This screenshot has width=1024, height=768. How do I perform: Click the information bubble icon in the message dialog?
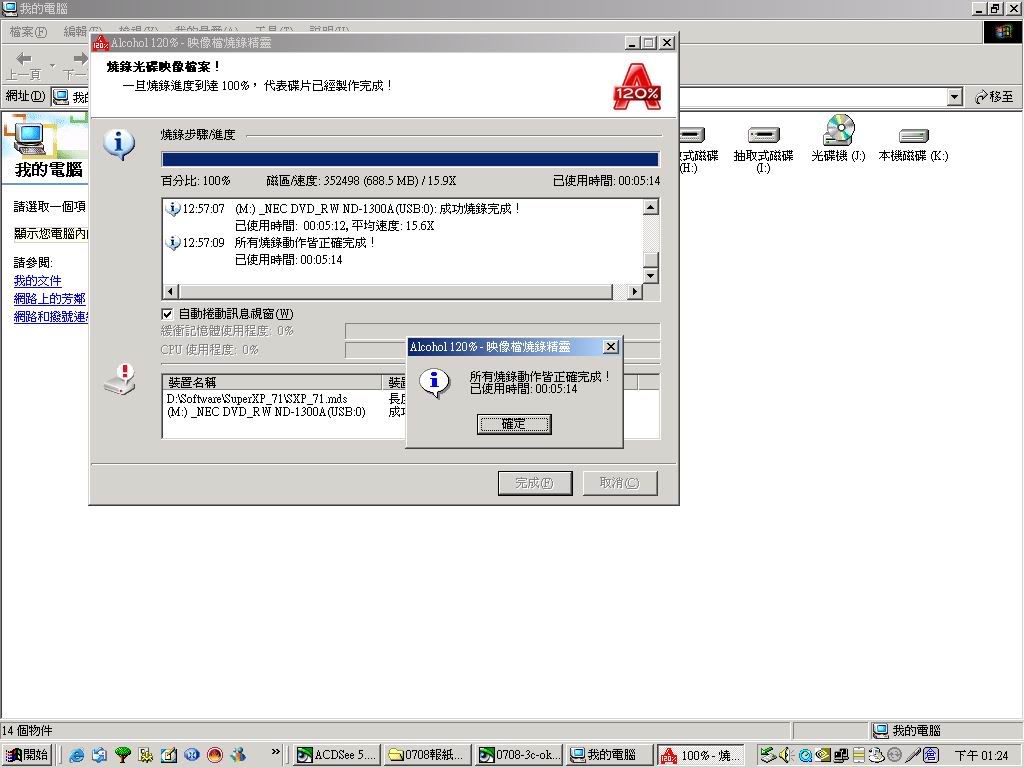point(434,383)
